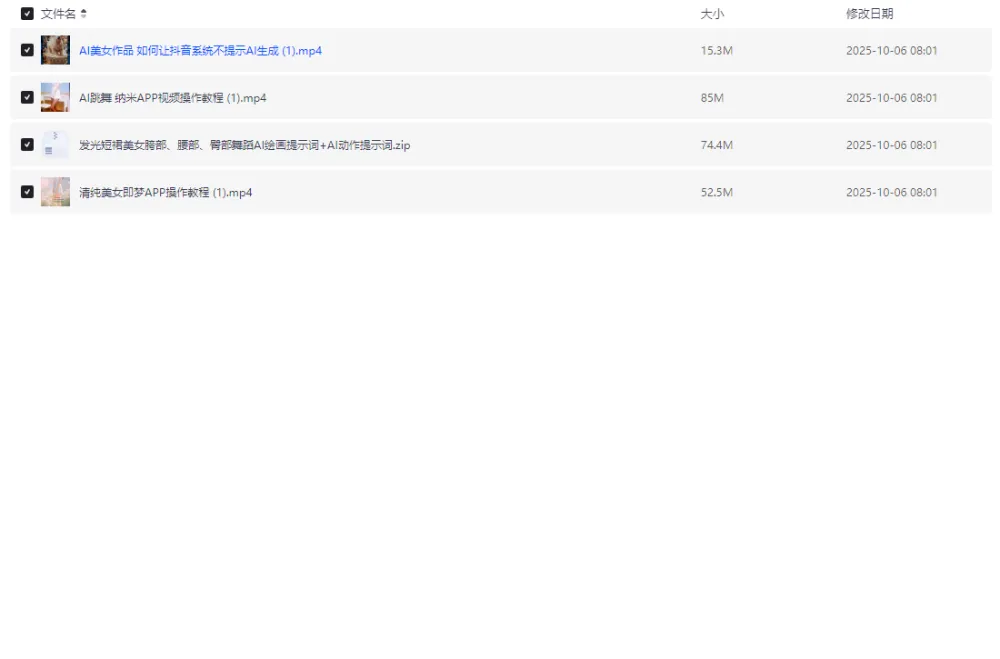Click the sort arrows icon beside 文件名
This screenshot has width=1000, height=659.
tap(84, 14)
